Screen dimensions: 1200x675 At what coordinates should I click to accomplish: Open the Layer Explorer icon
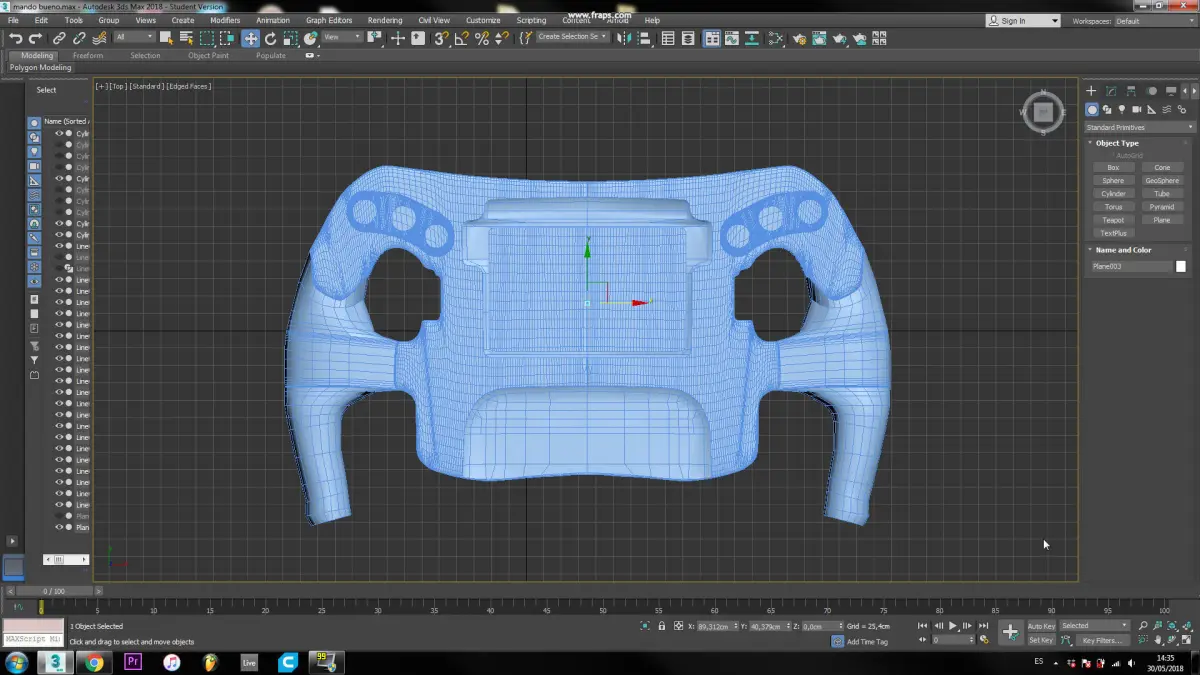click(688, 38)
